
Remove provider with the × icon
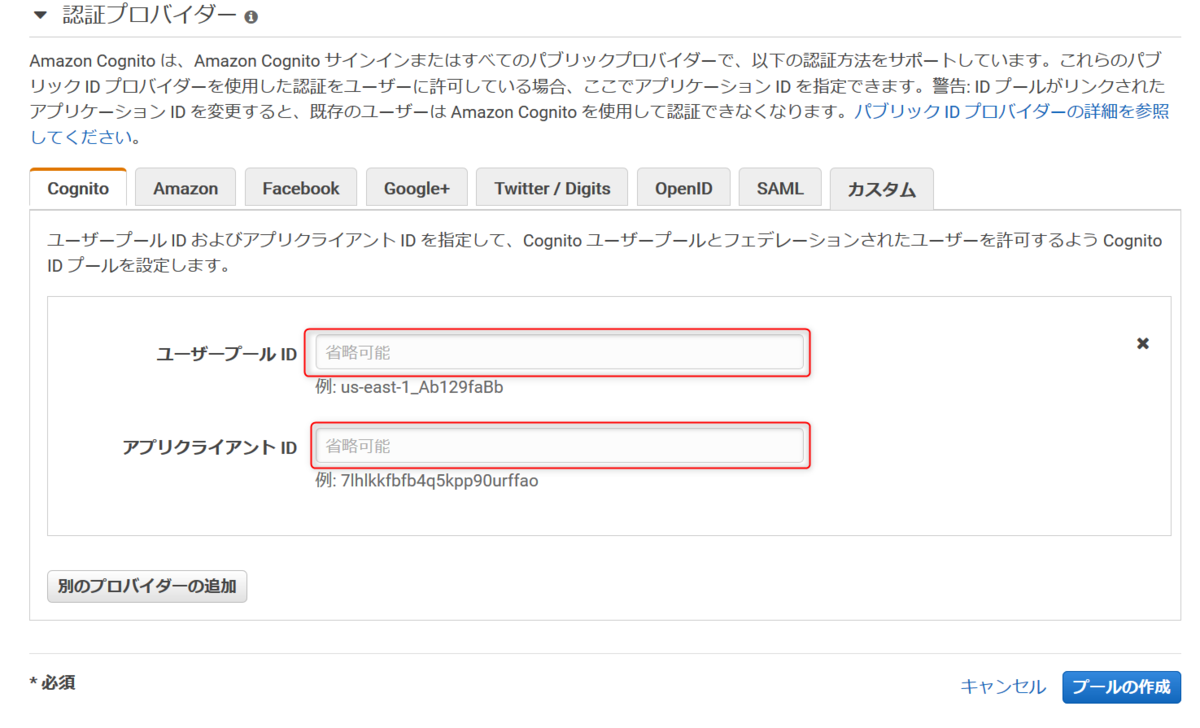click(x=1143, y=343)
